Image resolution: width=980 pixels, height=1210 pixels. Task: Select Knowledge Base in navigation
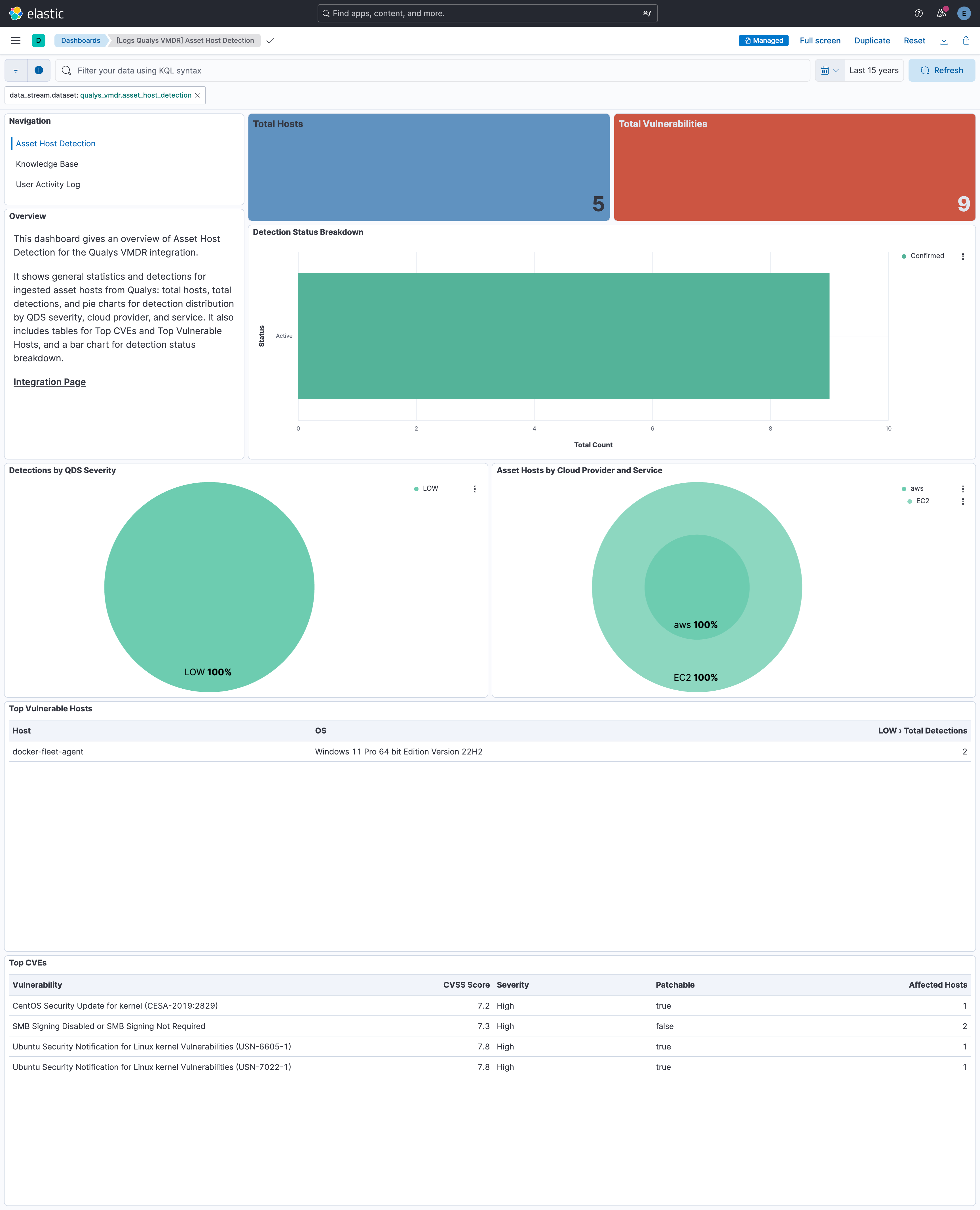click(x=47, y=164)
